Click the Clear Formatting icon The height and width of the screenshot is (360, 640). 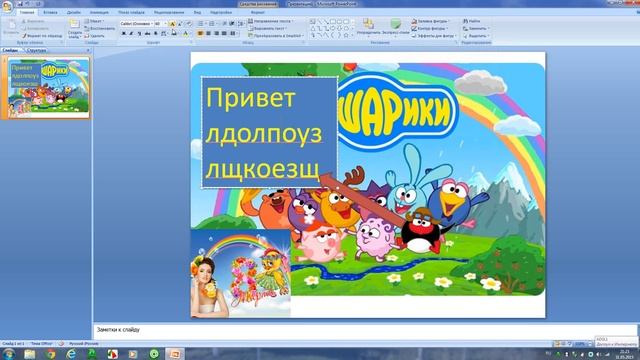[189, 24]
